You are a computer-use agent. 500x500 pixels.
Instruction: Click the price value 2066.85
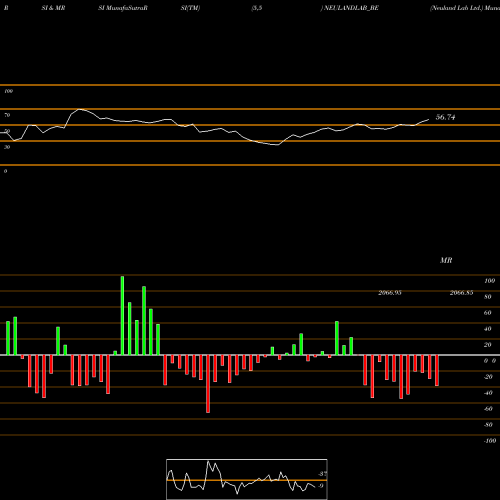461,293
